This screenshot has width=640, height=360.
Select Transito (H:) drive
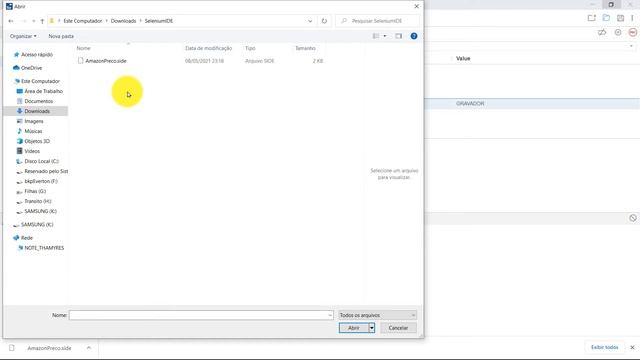click(x=38, y=201)
